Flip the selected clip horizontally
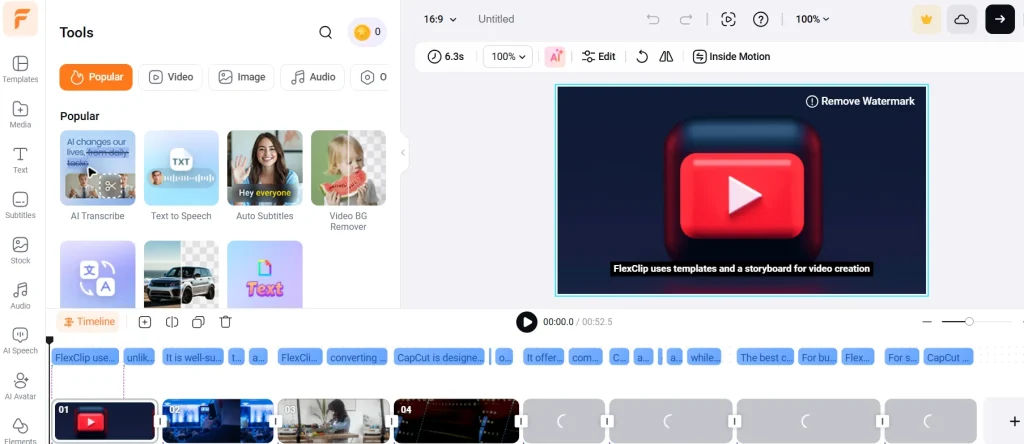 [x=666, y=57]
